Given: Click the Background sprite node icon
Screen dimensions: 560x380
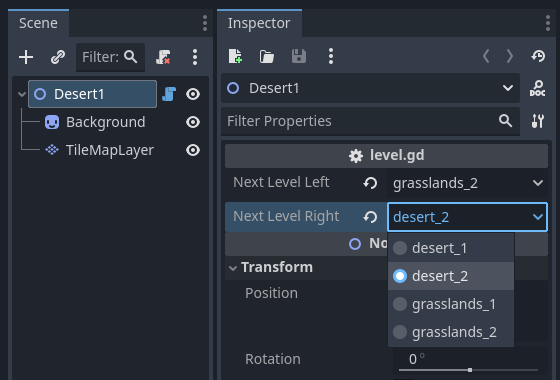Looking at the screenshot, I should [52, 122].
